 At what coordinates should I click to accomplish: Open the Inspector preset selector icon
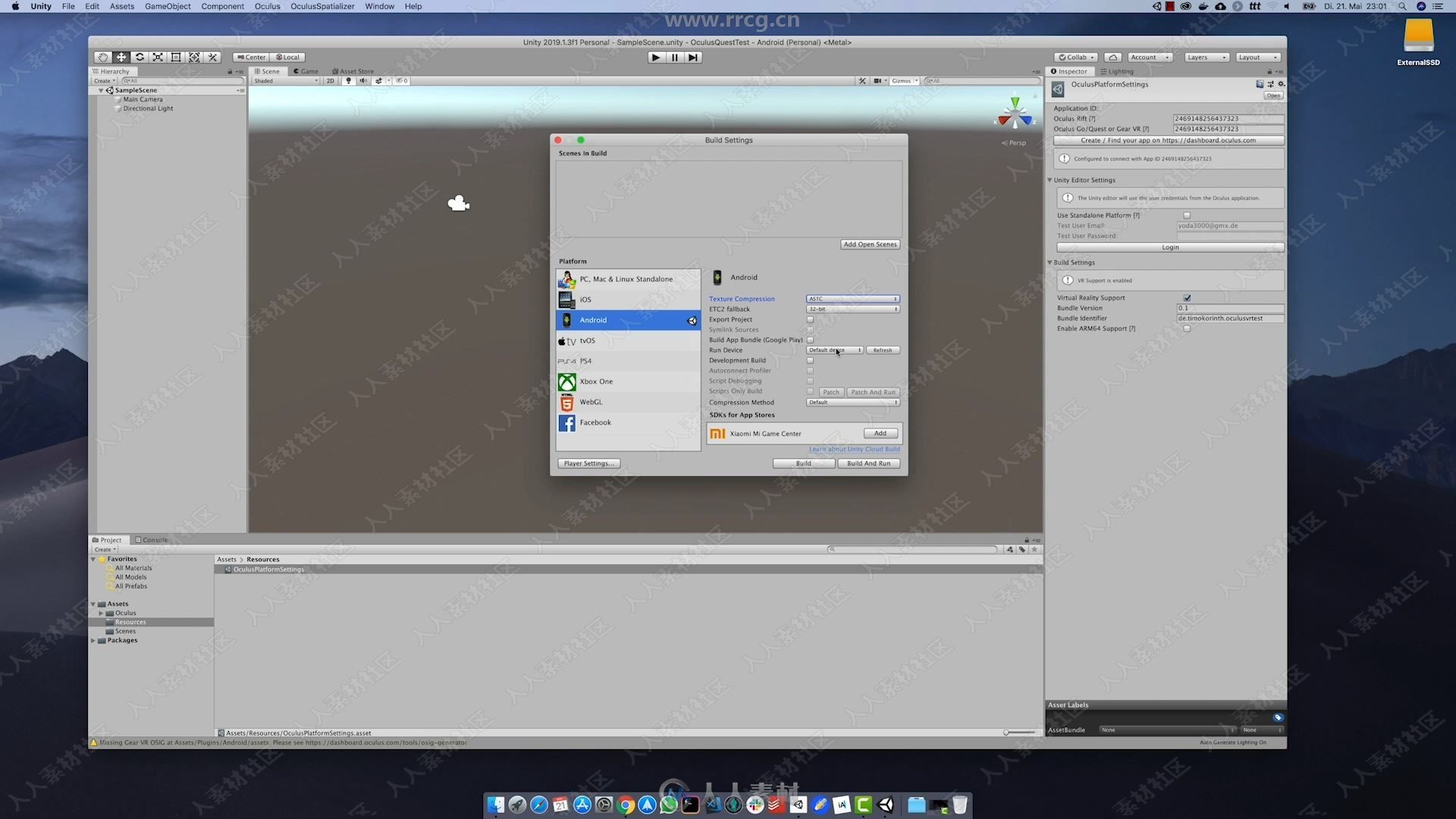click(1270, 84)
